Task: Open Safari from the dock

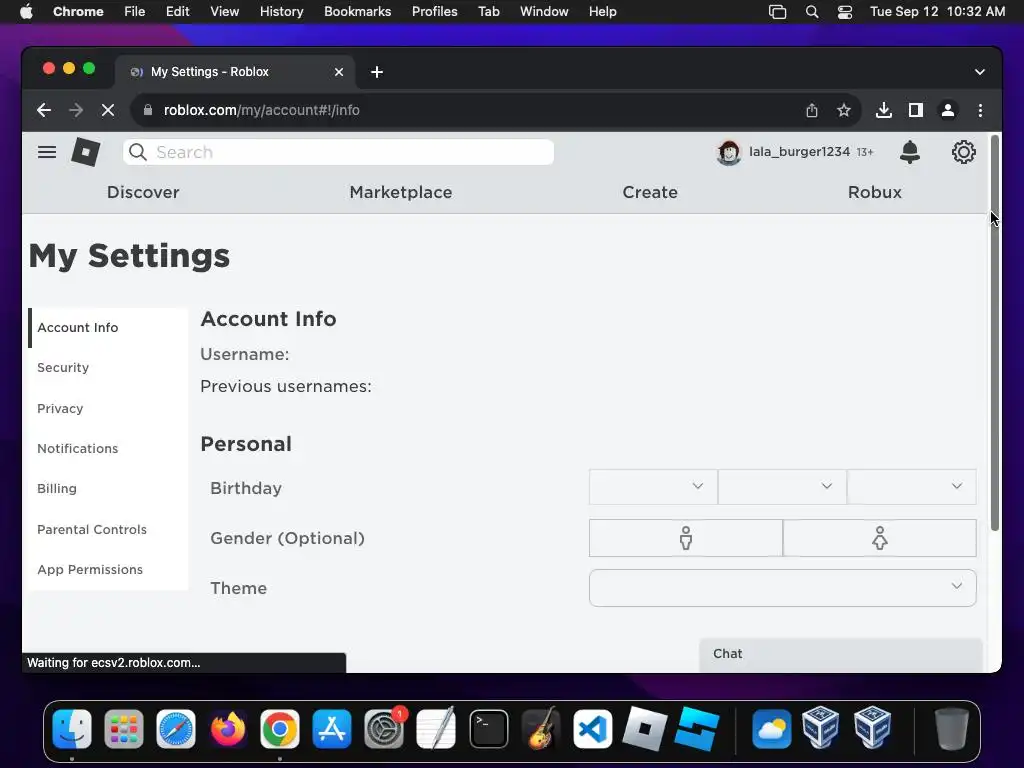Action: pos(176,729)
